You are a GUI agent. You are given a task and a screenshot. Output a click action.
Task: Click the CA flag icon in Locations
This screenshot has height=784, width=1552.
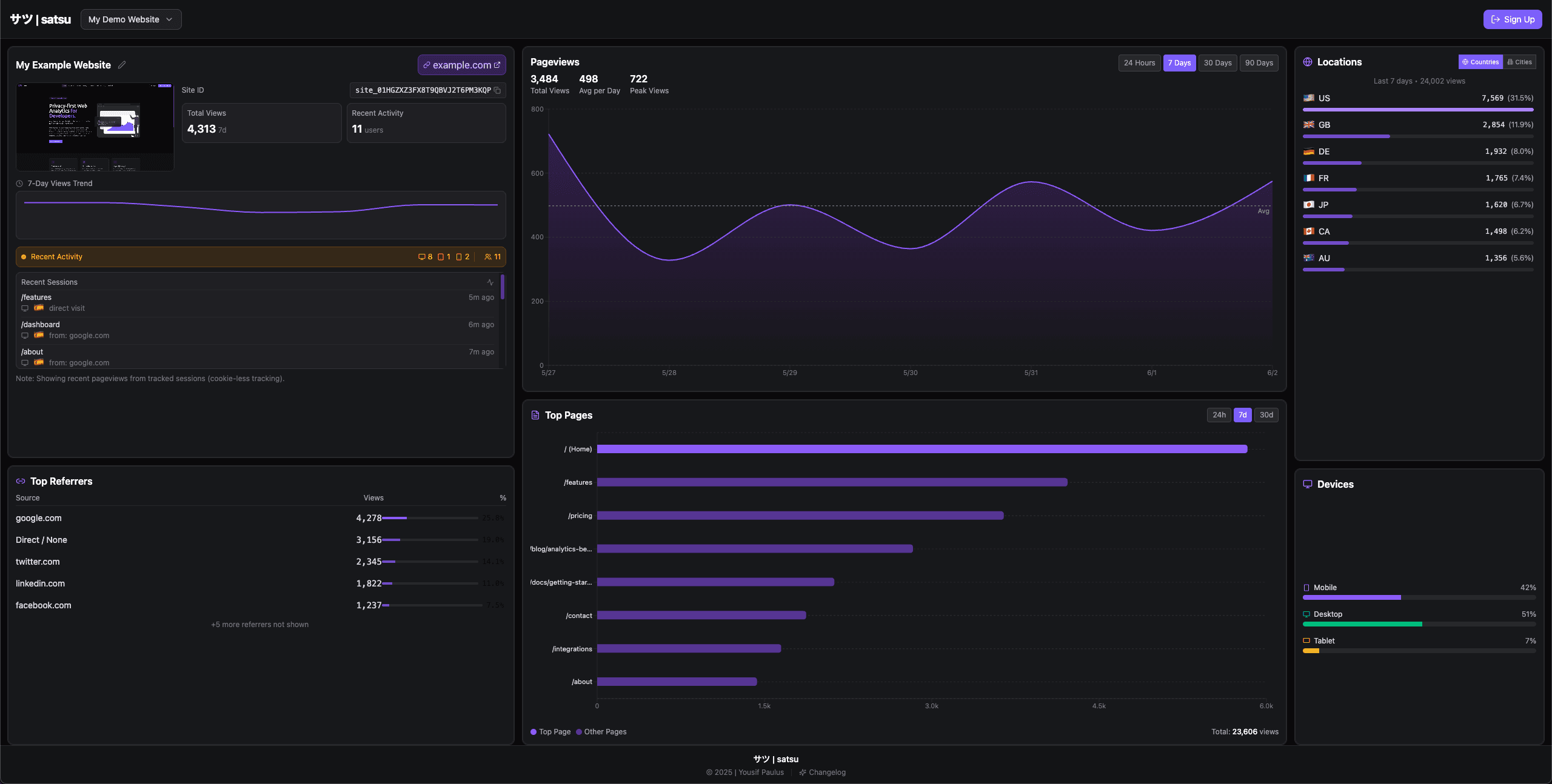[1309, 231]
